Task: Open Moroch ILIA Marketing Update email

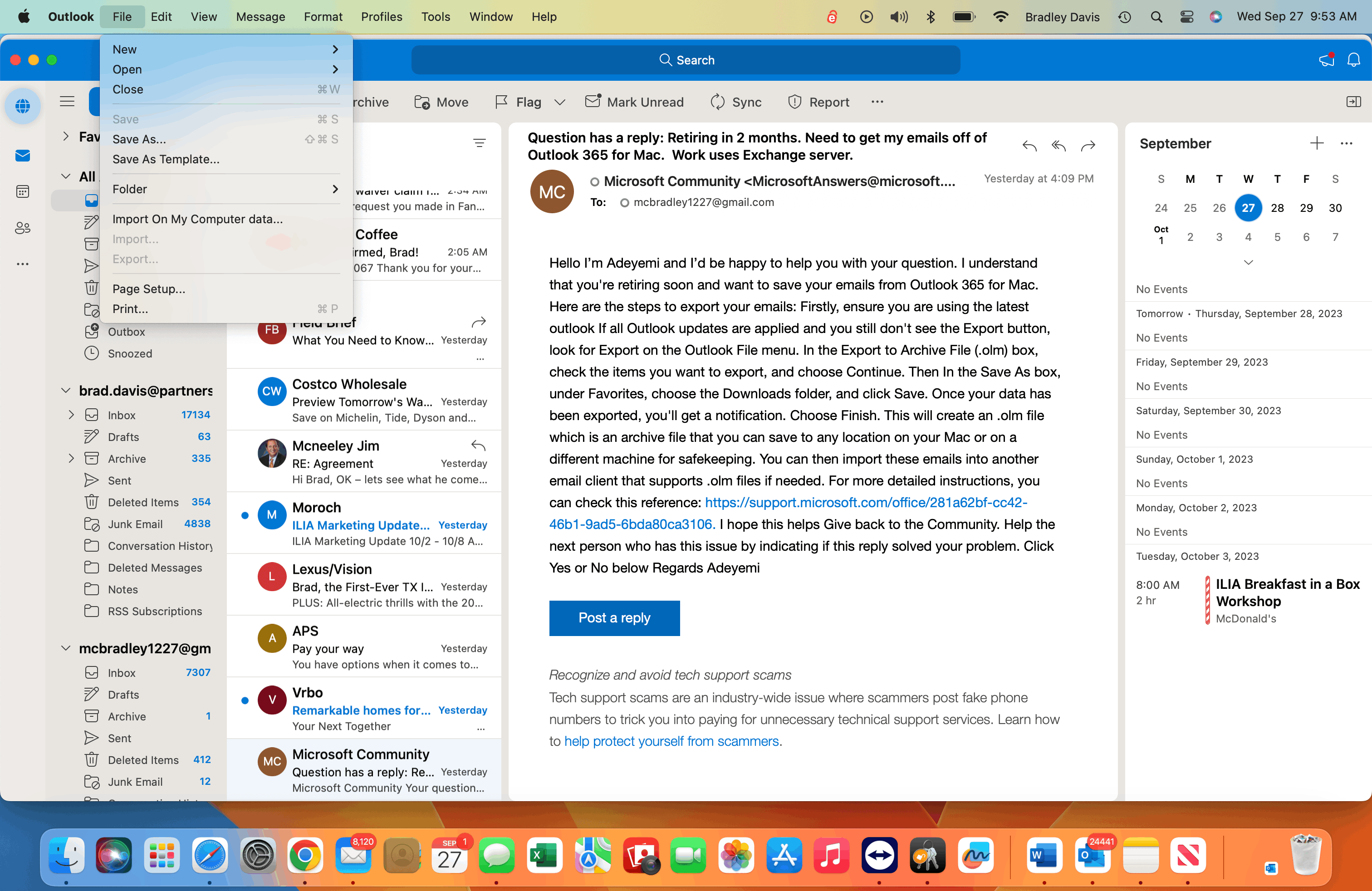Action: pos(364,524)
